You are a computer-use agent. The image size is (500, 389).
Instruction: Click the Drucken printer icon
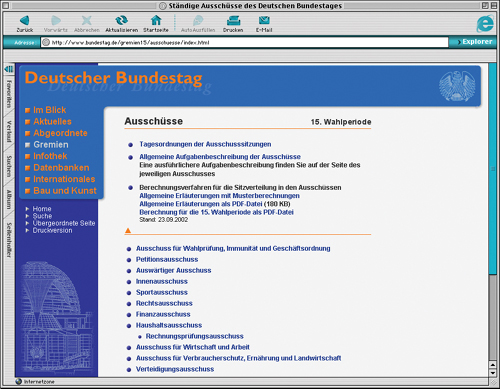click(233, 21)
